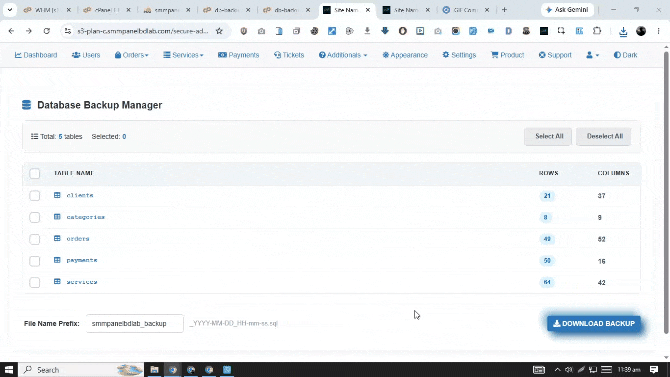The width and height of the screenshot is (670, 377).
Task: Click the shield extension icon
Action: [244, 31]
